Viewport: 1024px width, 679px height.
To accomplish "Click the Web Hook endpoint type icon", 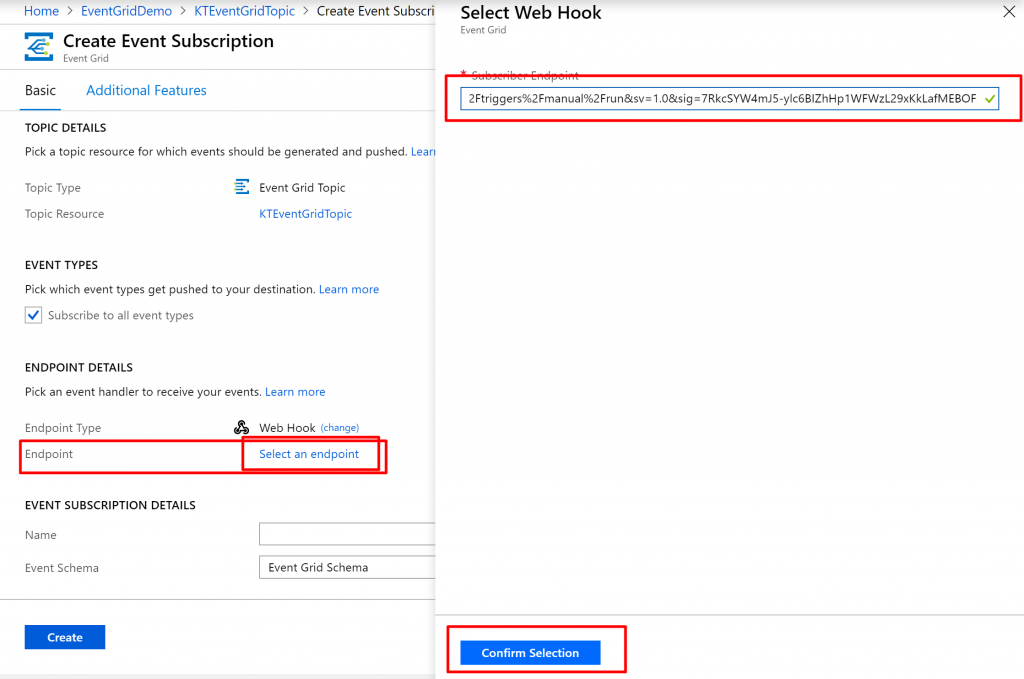I will tap(242, 428).
